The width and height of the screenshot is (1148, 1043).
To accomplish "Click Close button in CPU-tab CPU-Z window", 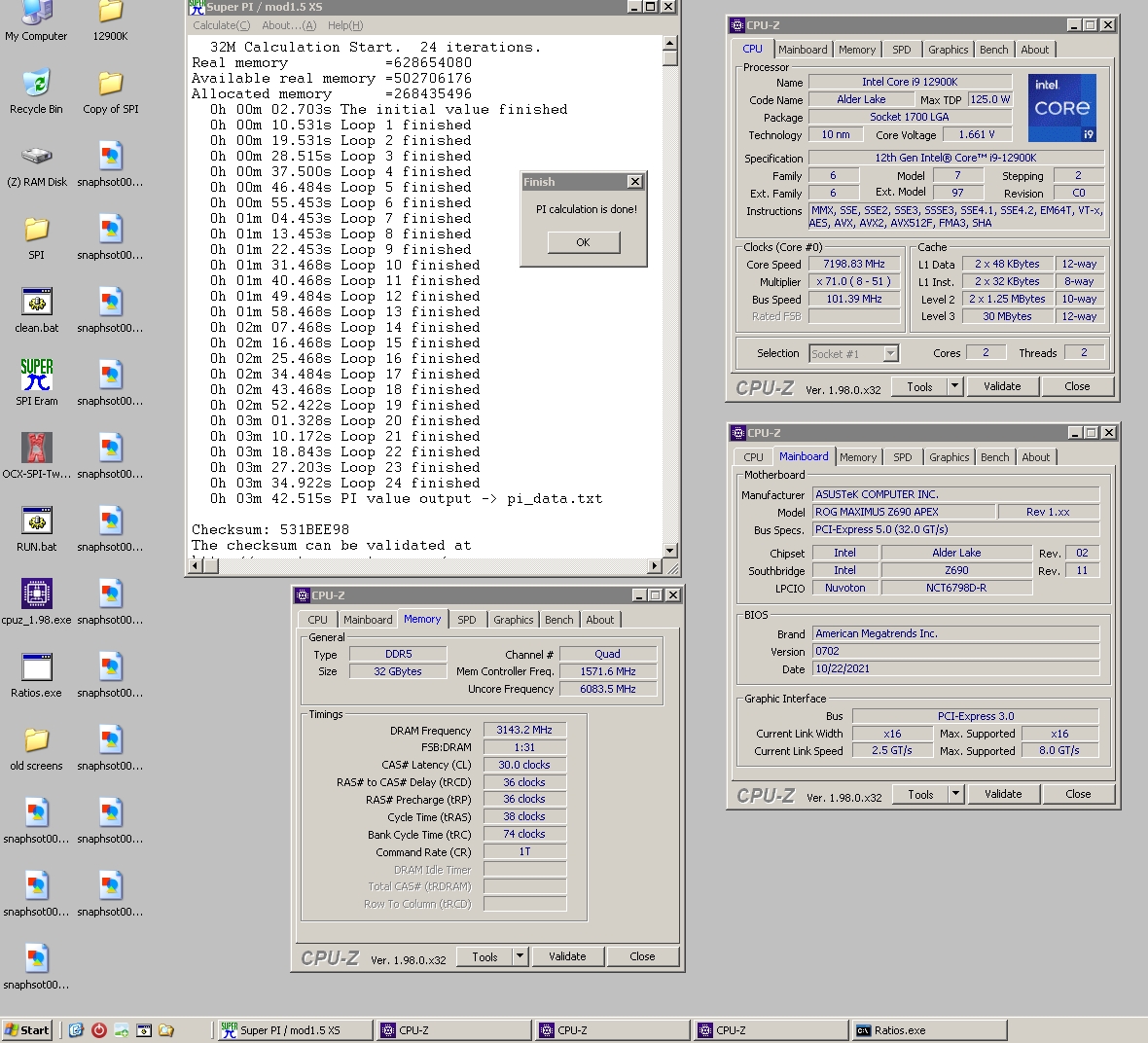I will pyautogui.click(x=1077, y=386).
